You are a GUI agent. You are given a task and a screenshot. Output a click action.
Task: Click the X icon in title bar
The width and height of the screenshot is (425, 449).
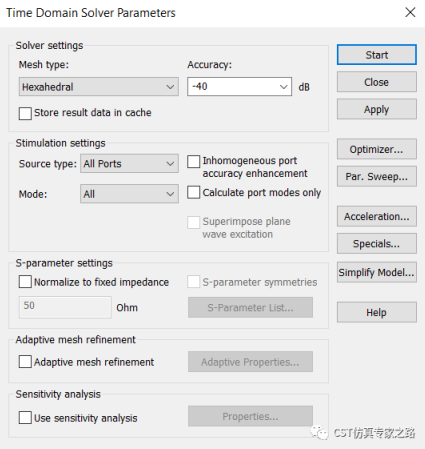coord(410,12)
